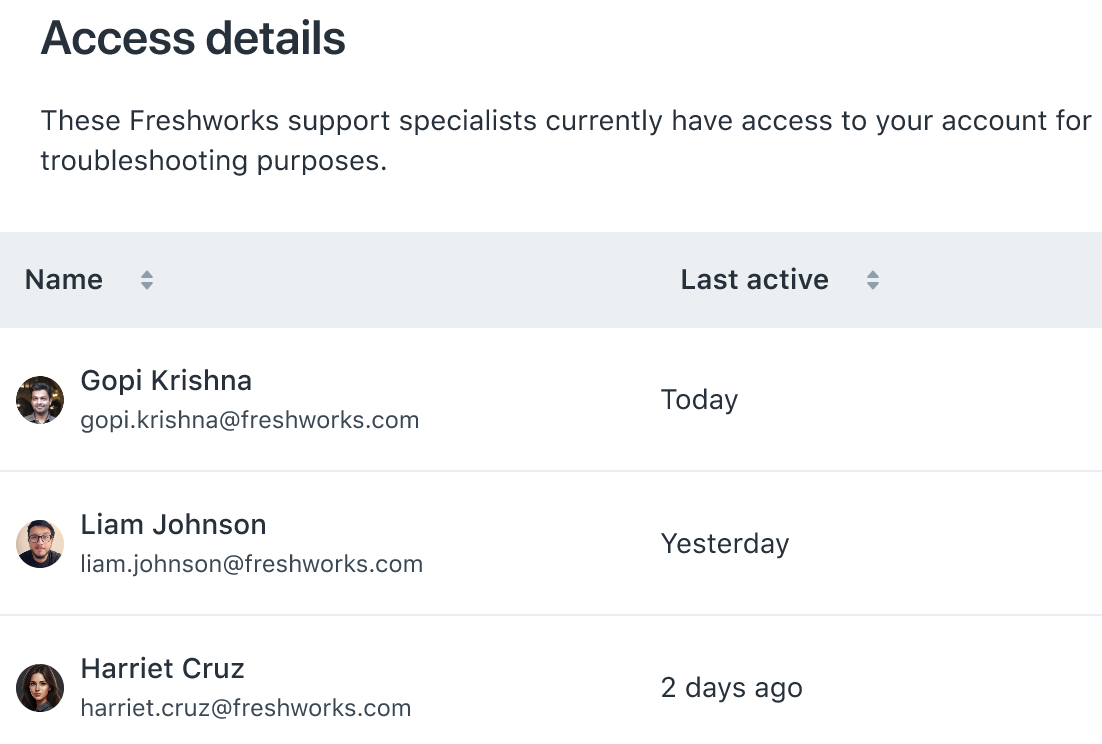Screen dimensions: 1102x744
Task: Click the down arrow beside Last active
Action: (873, 287)
